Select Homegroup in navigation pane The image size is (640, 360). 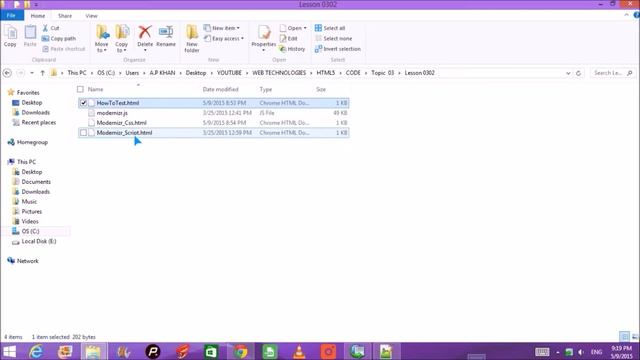pos(32,142)
